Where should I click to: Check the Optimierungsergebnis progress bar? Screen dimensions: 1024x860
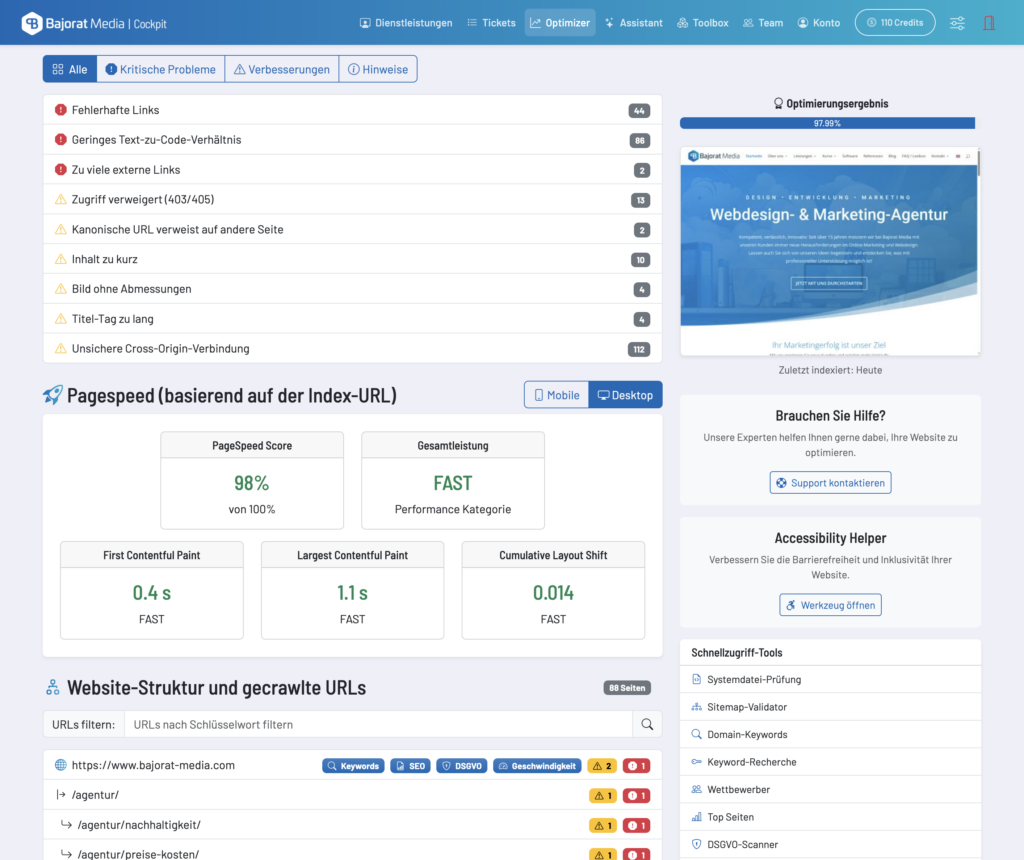click(x=830, y=122)
